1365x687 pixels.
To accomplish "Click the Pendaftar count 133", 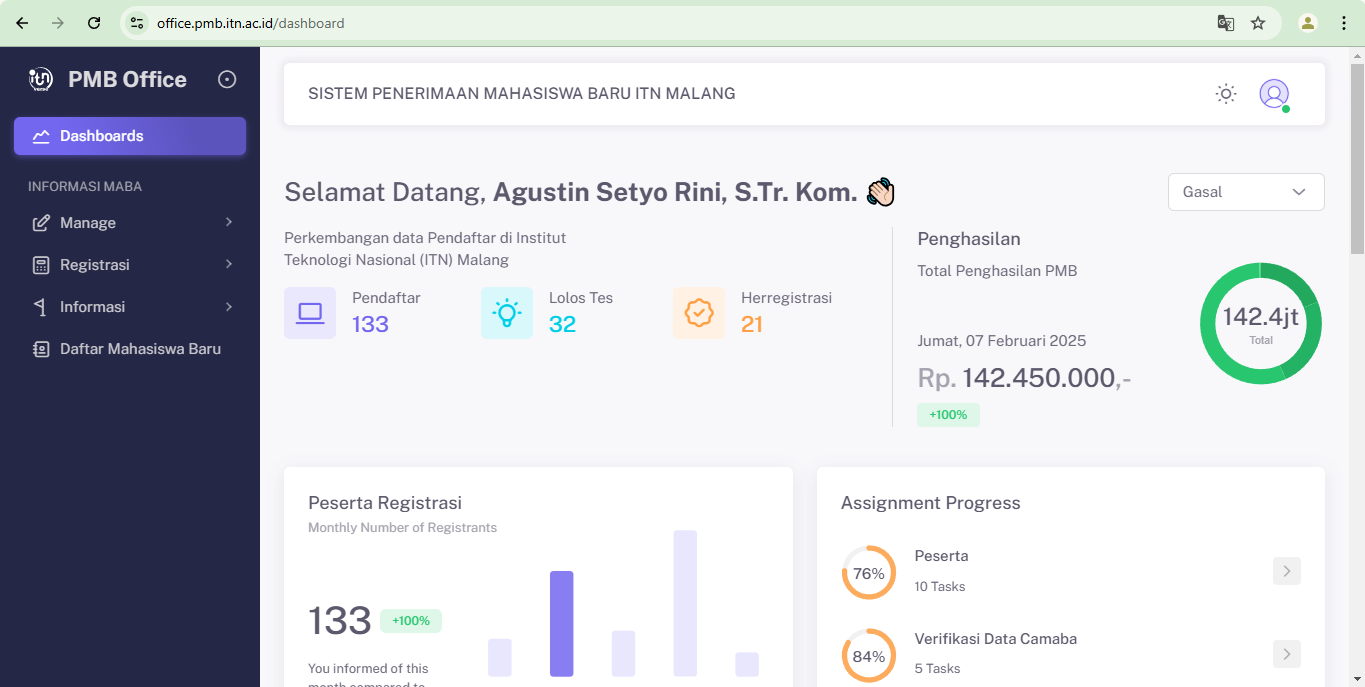I will [x=370, y=324].
